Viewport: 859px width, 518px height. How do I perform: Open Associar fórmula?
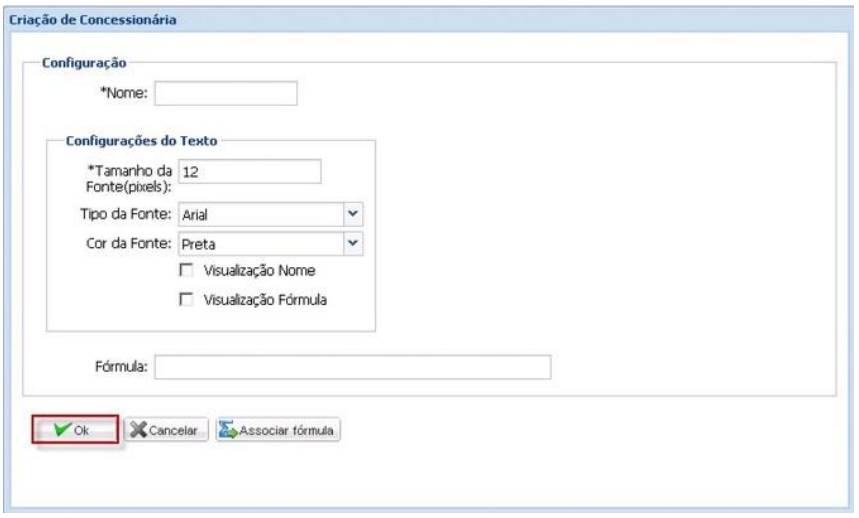278,429
